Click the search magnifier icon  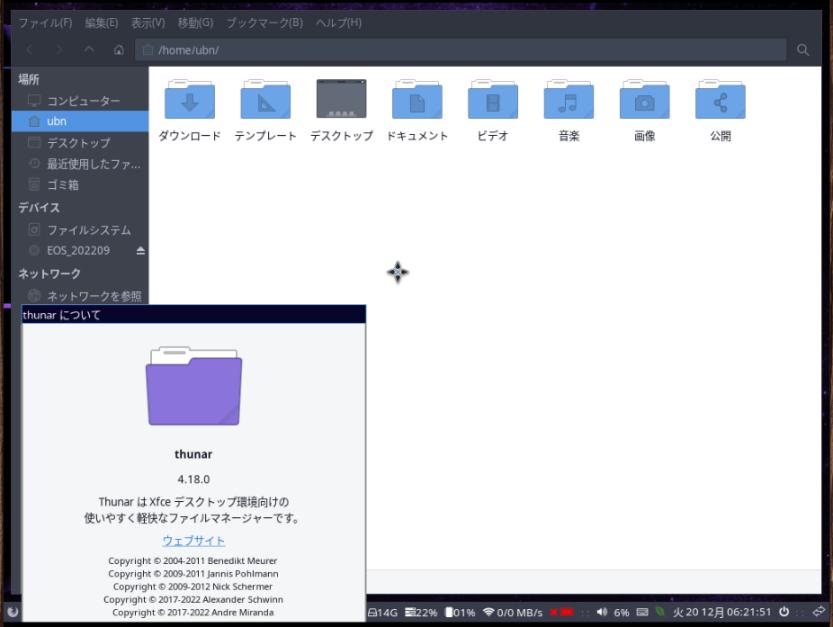[x=803, y=50]
